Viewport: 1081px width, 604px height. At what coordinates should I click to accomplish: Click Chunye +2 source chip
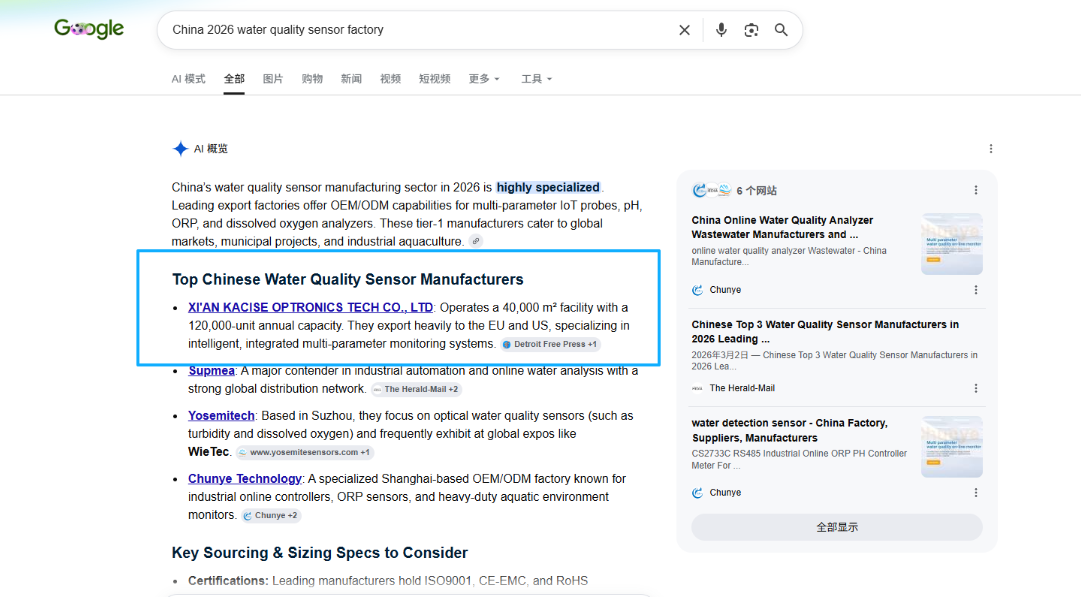click(x=271, y=515)
